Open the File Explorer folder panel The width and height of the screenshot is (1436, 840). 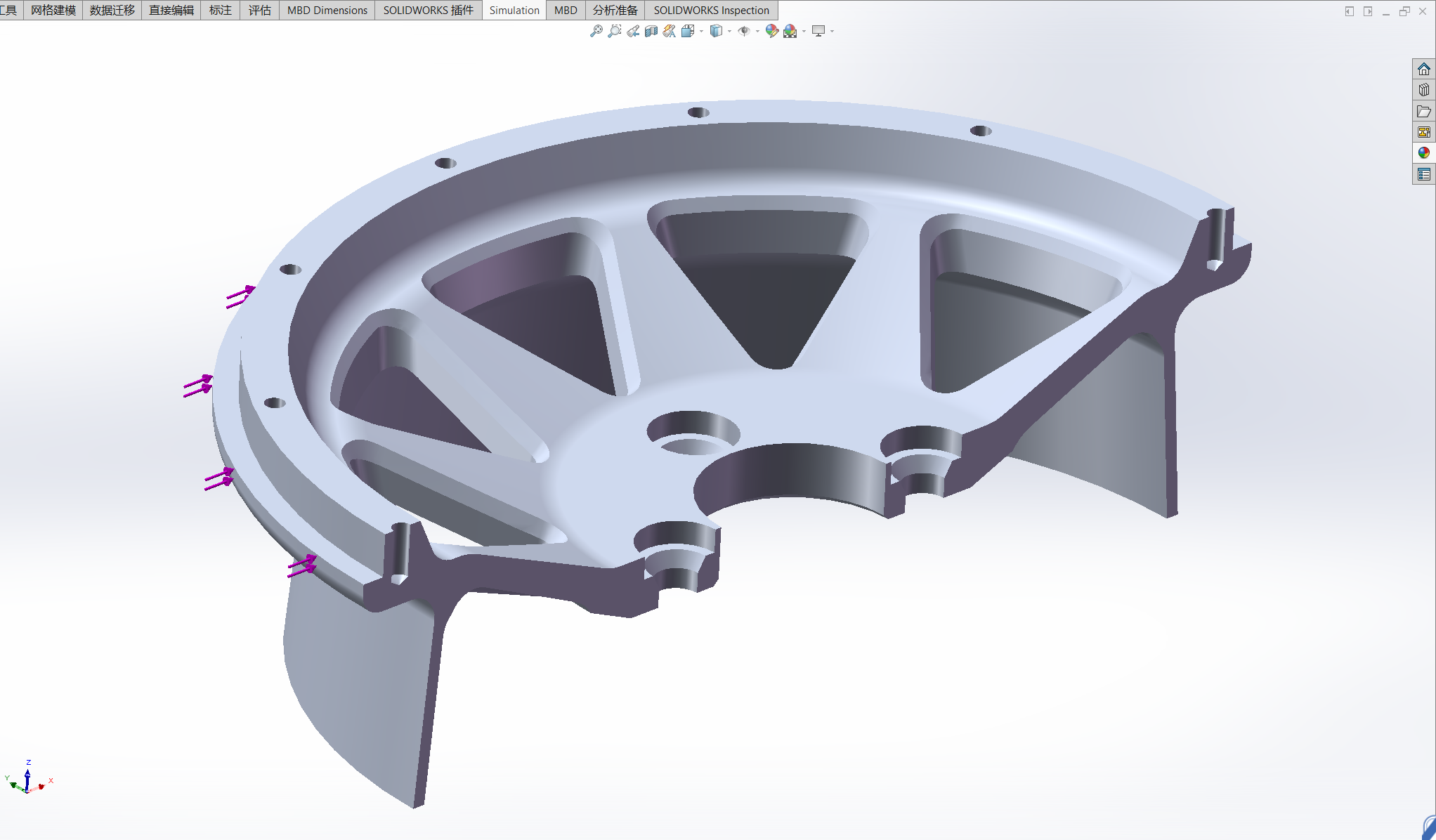[1423, 111]
